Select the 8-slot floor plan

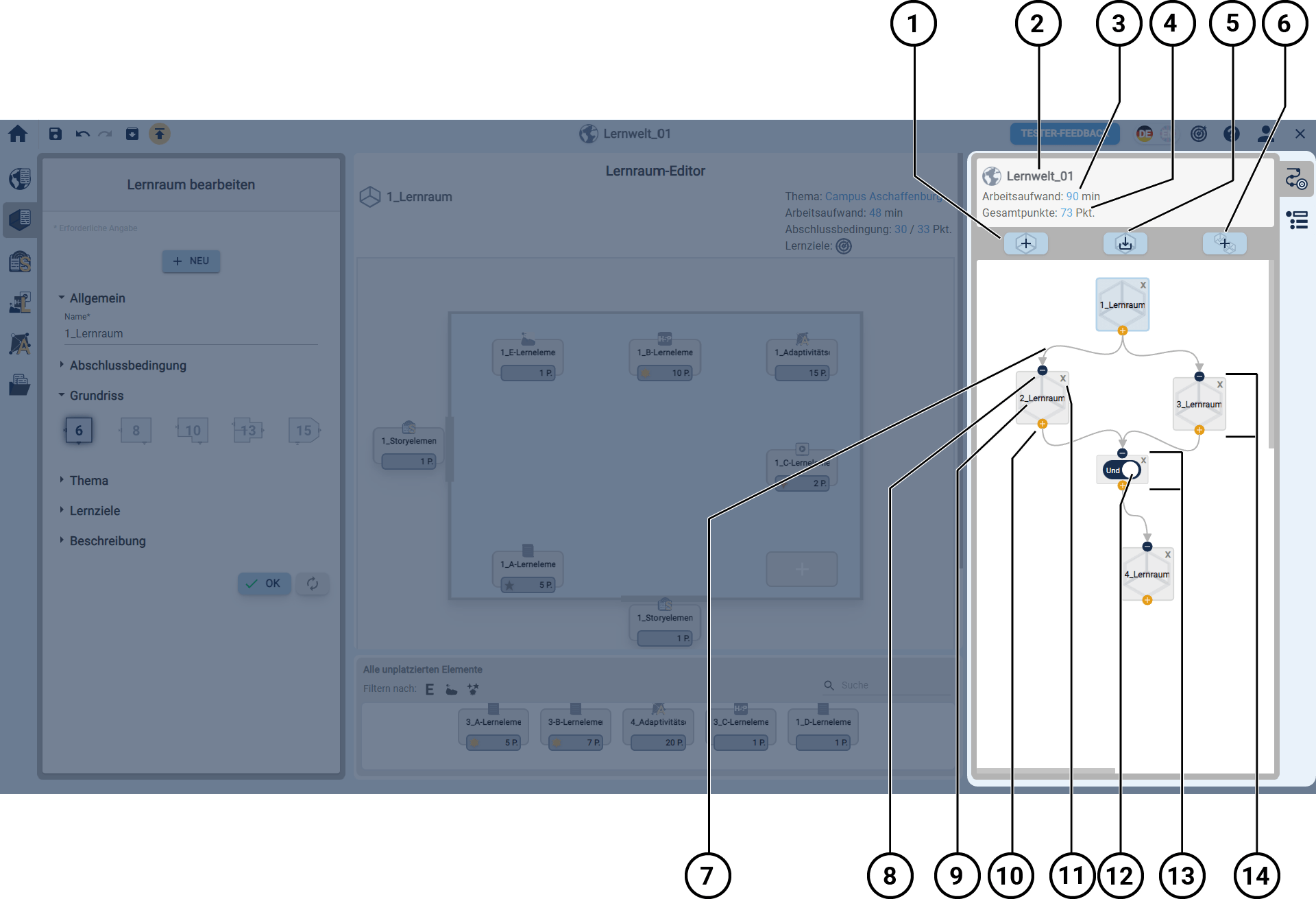136,431
